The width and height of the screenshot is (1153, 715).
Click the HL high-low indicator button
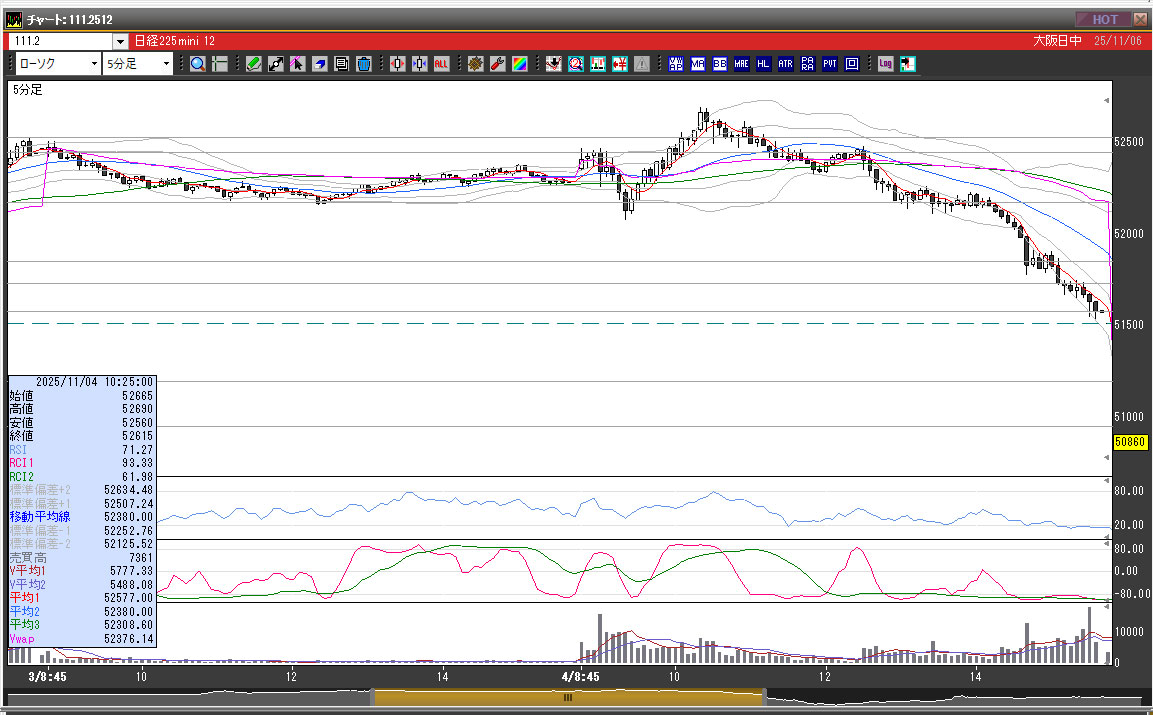(763, 64)
